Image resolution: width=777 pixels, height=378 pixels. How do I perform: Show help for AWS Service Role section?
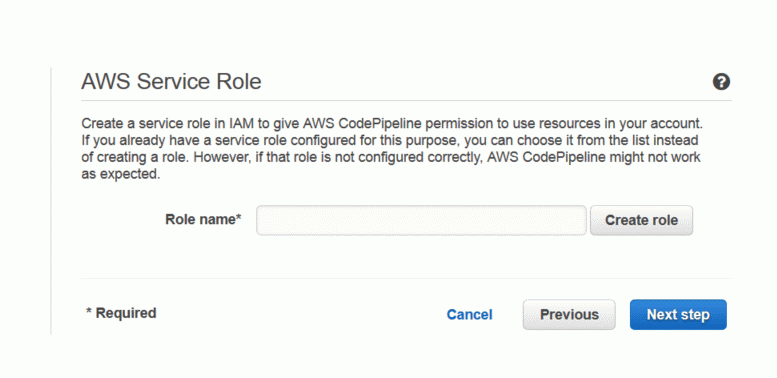click(x=721, y=82)
